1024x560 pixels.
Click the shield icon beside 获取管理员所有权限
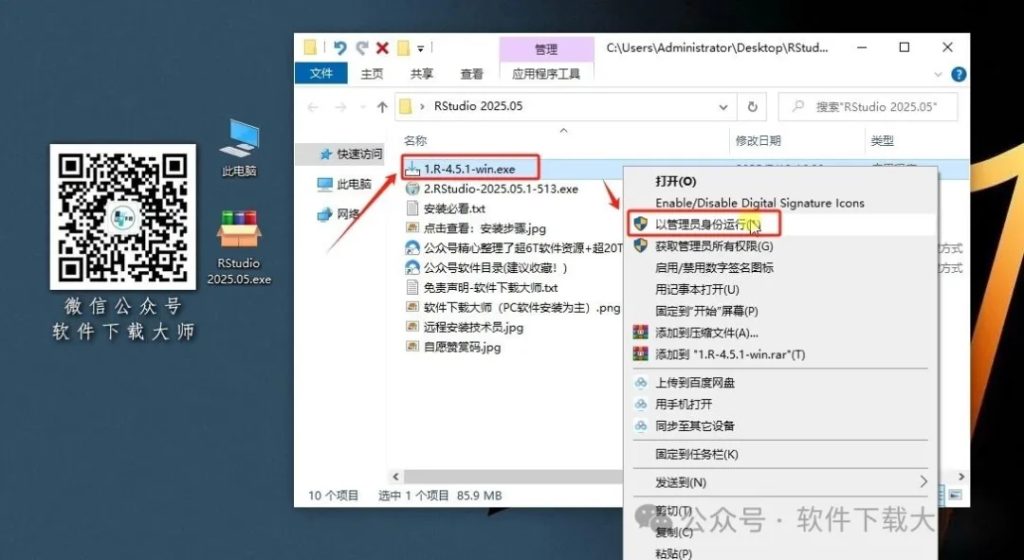coord(640,245)
